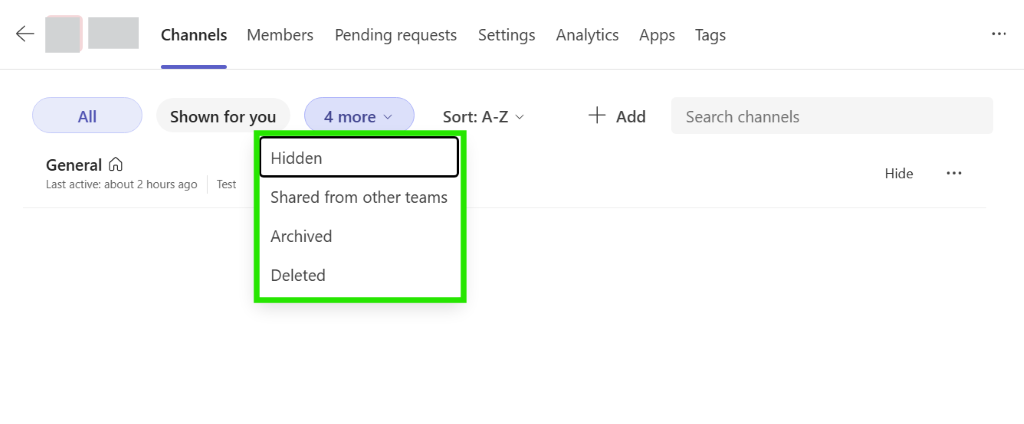
Task: Open the Pending requests tab
Action: pos(395,35)
